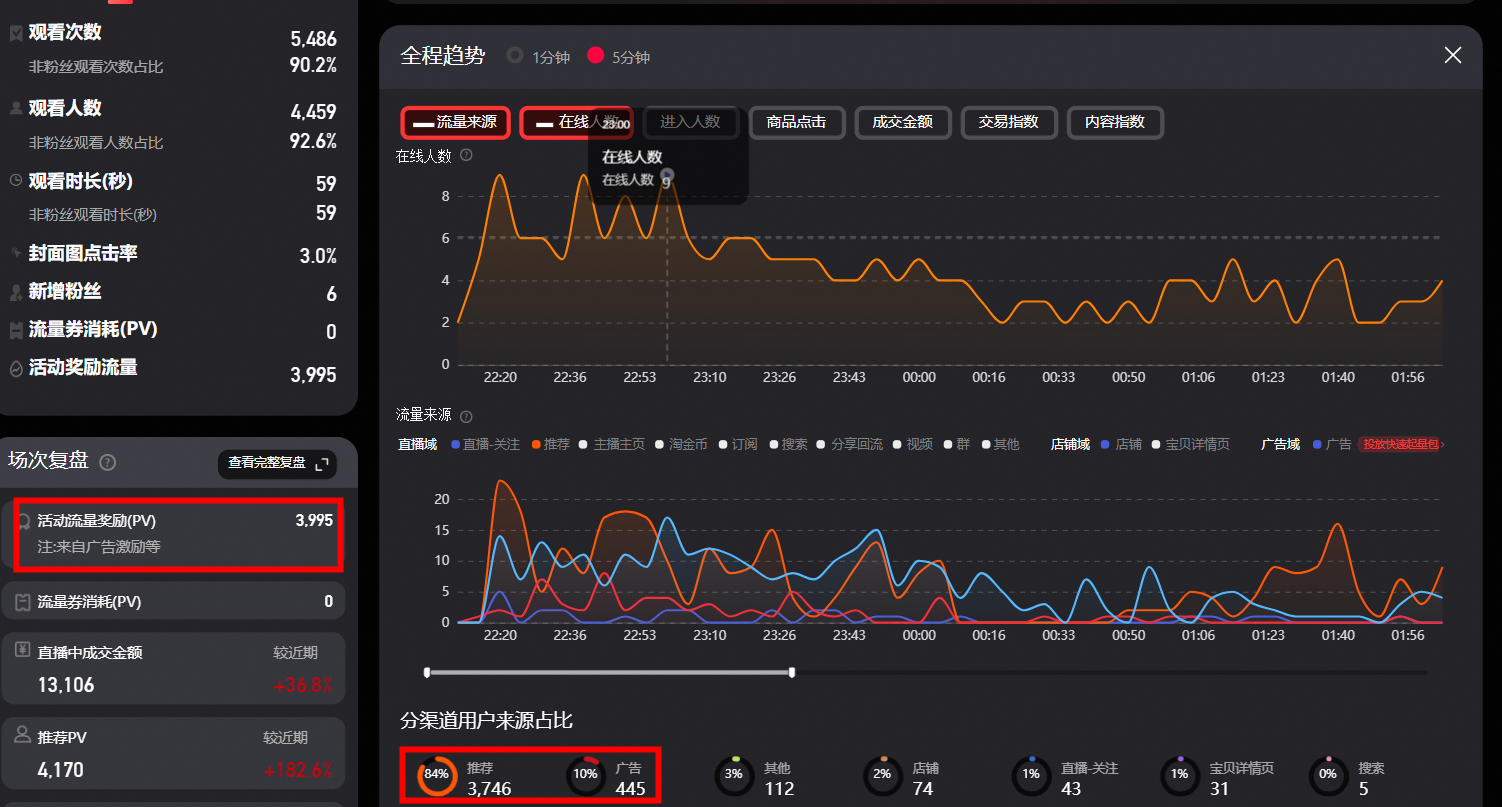Viewport: 1502px width, 807px height.
Task: Open the 查看完整复盘 full review
Action: [277, 464]
